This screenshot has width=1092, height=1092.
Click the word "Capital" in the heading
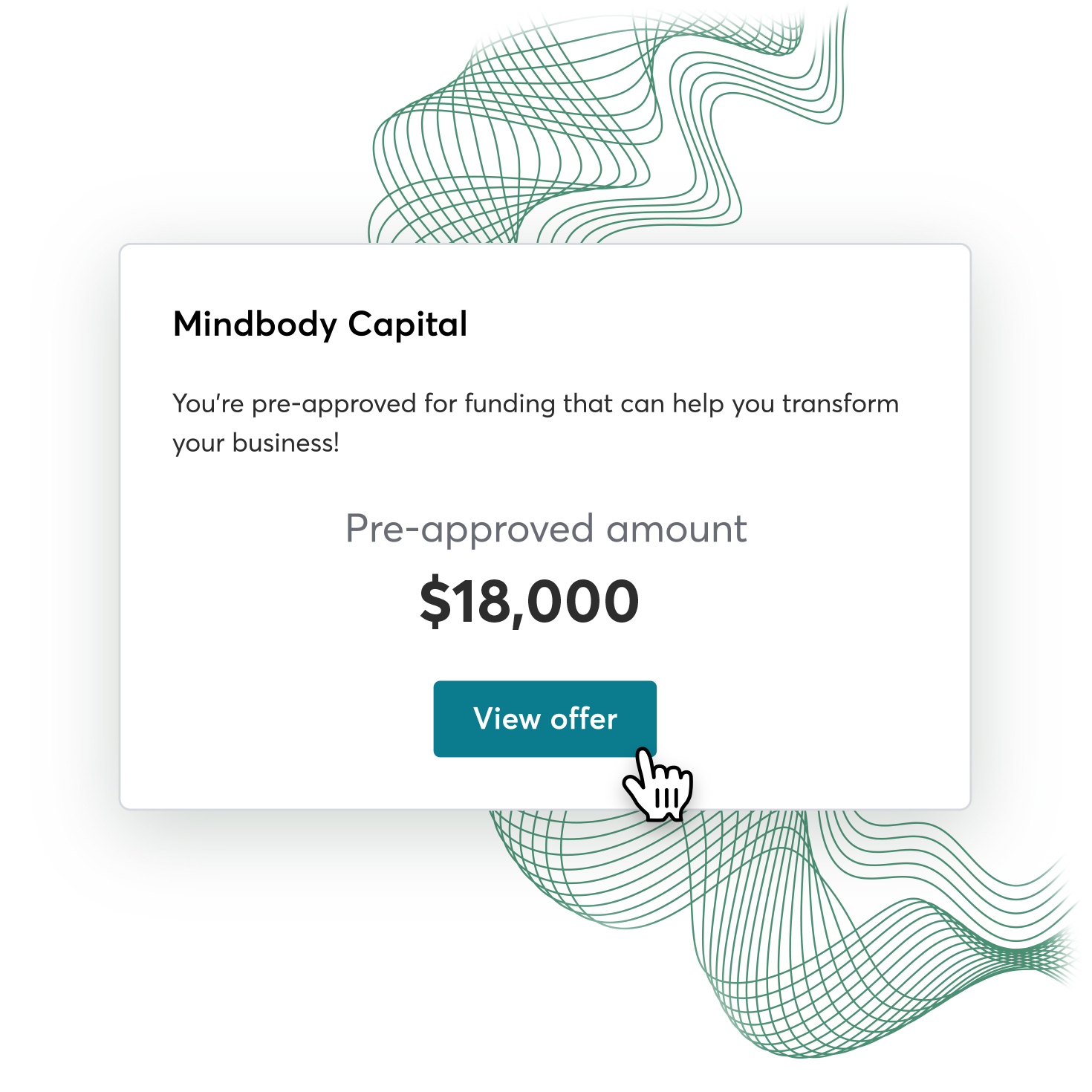tap(407, 325)
